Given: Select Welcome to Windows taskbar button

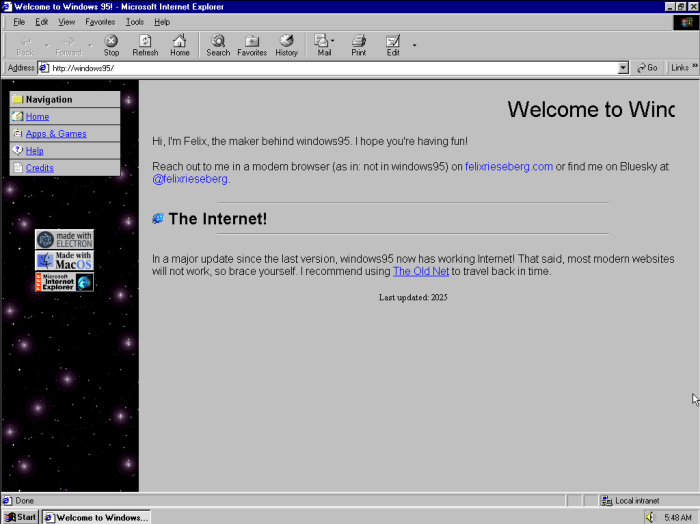Looking at the screenshot, I should [x=96, y=517].
